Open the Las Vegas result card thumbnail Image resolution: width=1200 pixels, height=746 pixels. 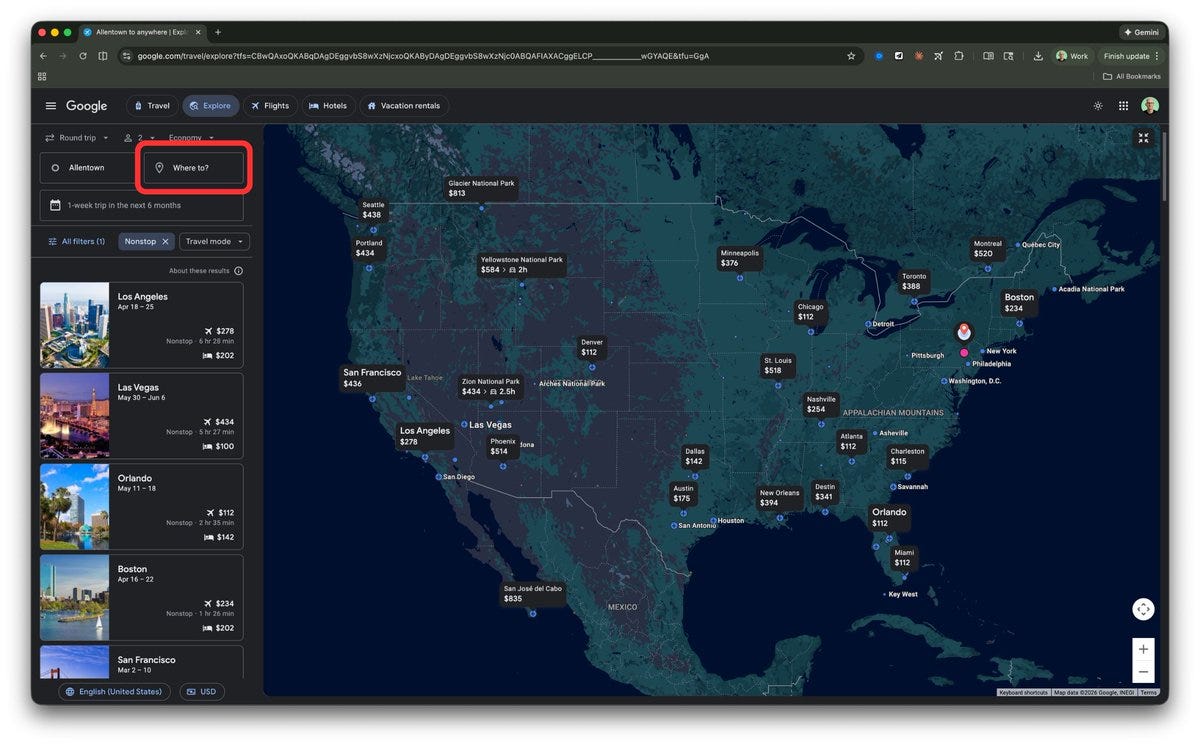tap(74, 416)
